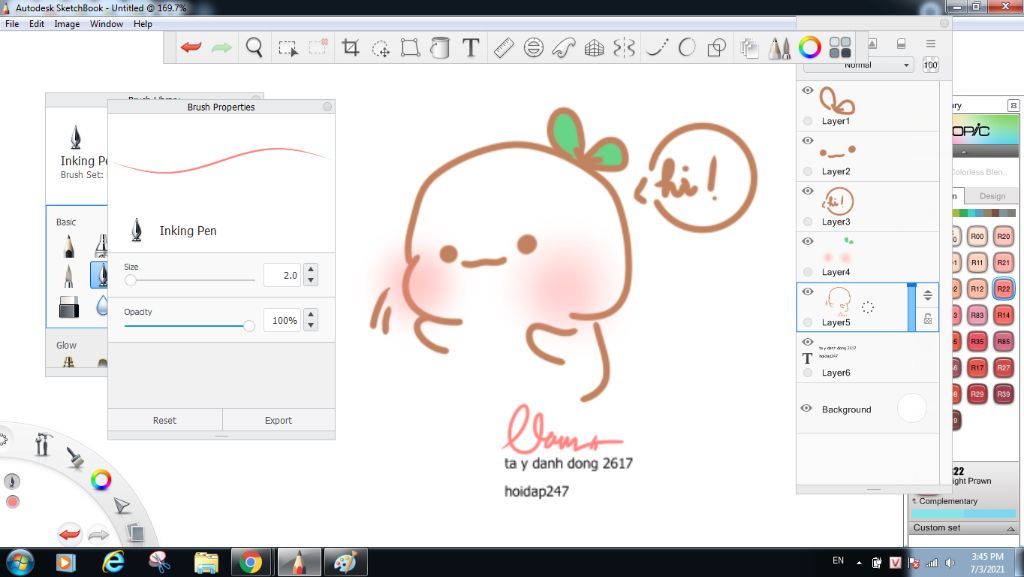Click the Windows Start button
1024x577 pixels.
[x=19, y=562]
